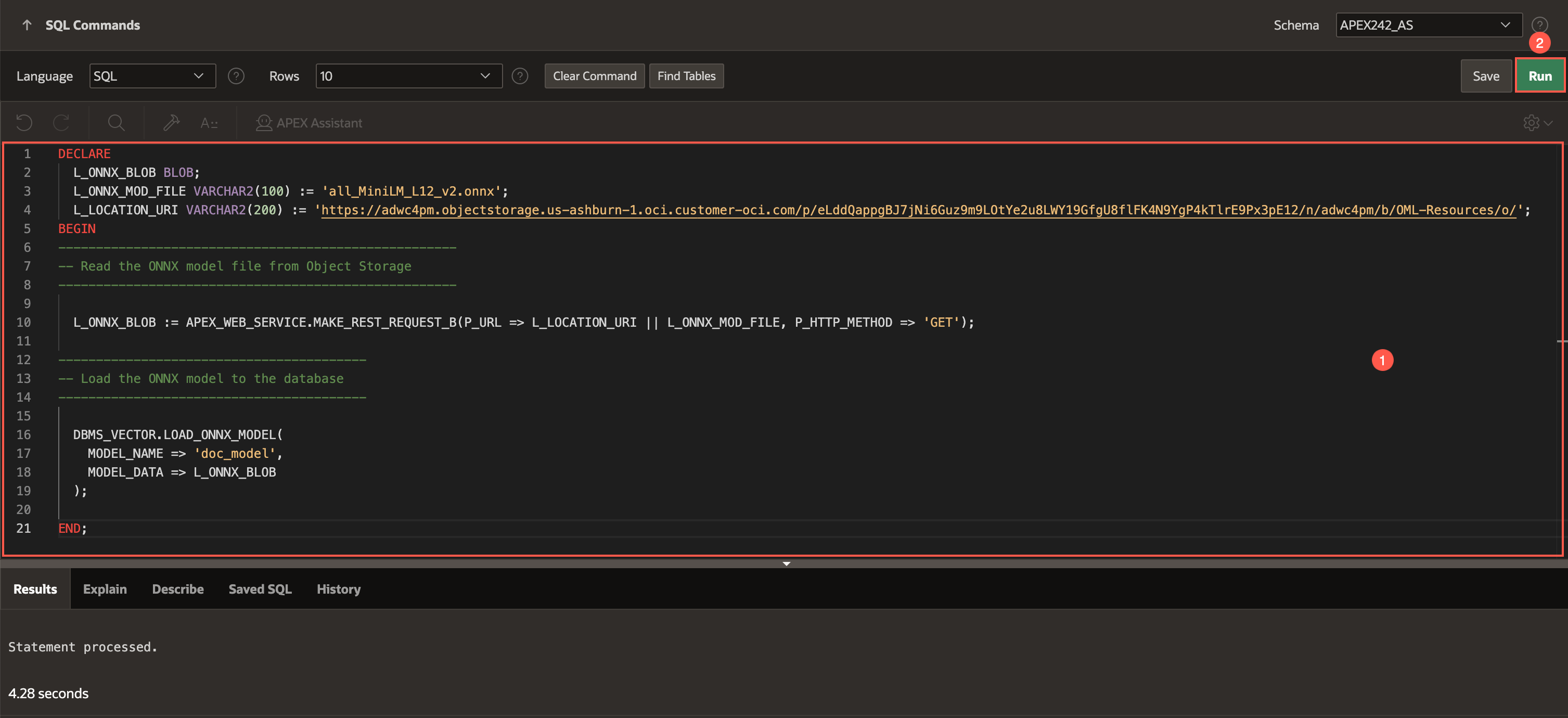Open the Rows dropdown set to 10
This screenshot has height=718, width=1568.
409,76
